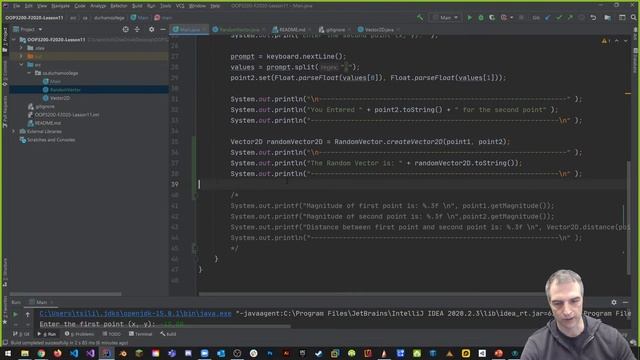The width and height of the screenshot is (640, 360).
Task: Open the Edit menu
Action: pyautogui.click(x=29, y=6)
